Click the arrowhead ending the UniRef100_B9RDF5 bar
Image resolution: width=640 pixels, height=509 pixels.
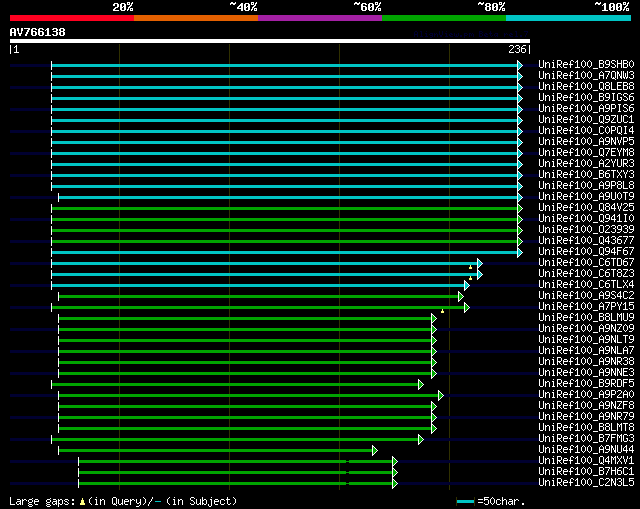coord(421,385)
